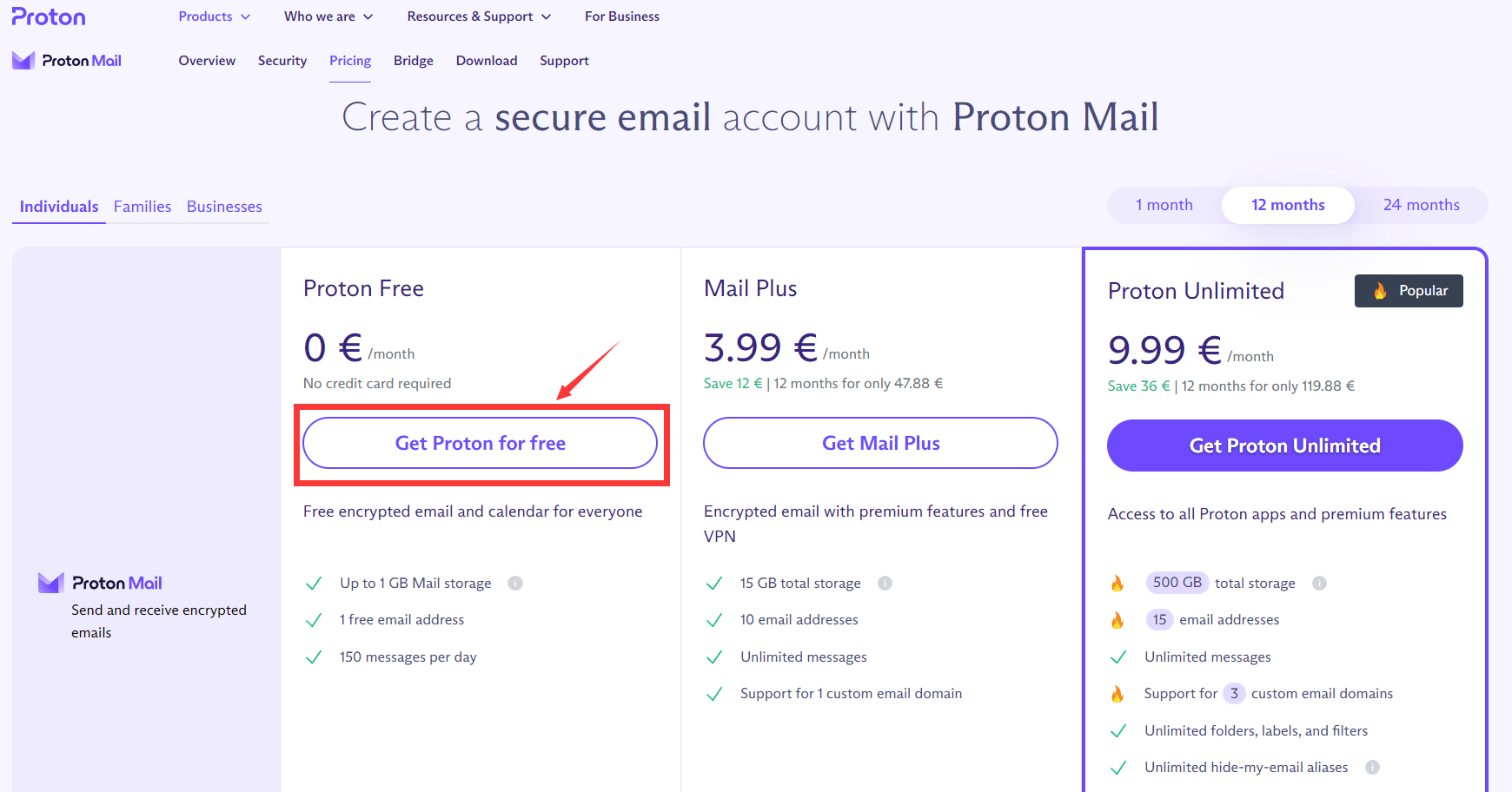Click the Get Mail Plus button
Image resolution: width=1512 pixels, height=792 pixels.
pos(880,443)
